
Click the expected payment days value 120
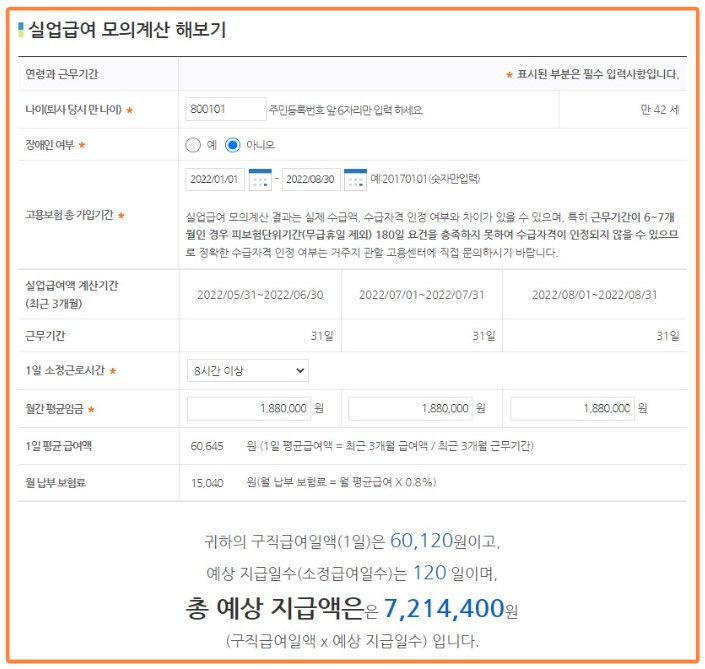(x=429, y=573)
